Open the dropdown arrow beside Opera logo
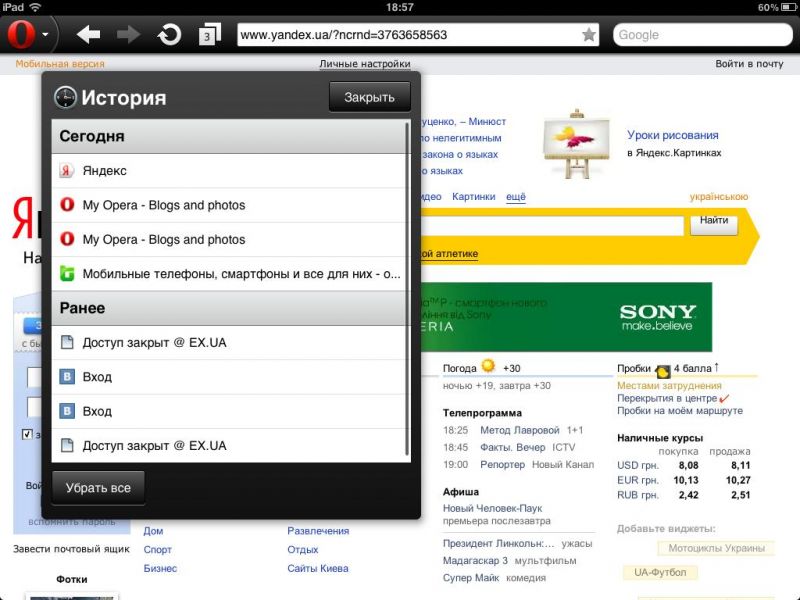Screen dimensions: 800x600 [x=46, y=36]
